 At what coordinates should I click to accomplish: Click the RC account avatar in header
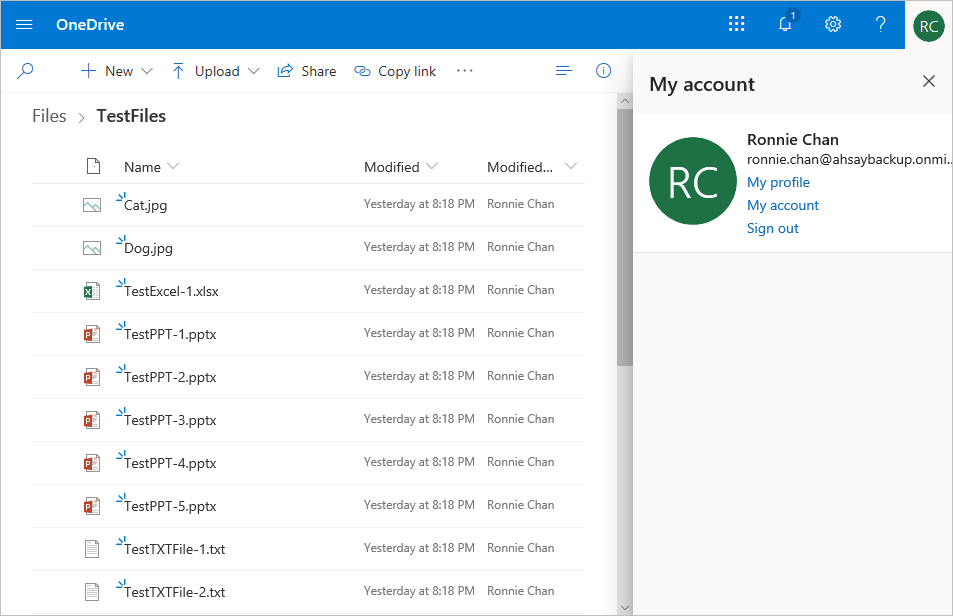(929, 25)
